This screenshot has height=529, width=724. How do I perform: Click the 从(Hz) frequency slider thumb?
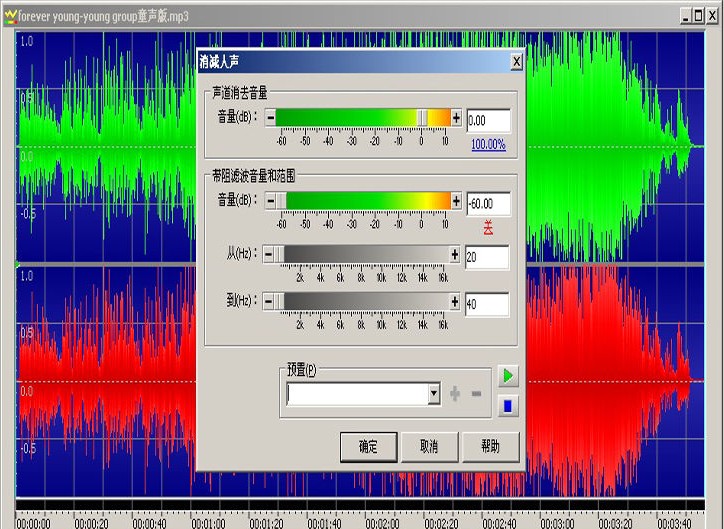pyautogui.click(x=279, y=254)
